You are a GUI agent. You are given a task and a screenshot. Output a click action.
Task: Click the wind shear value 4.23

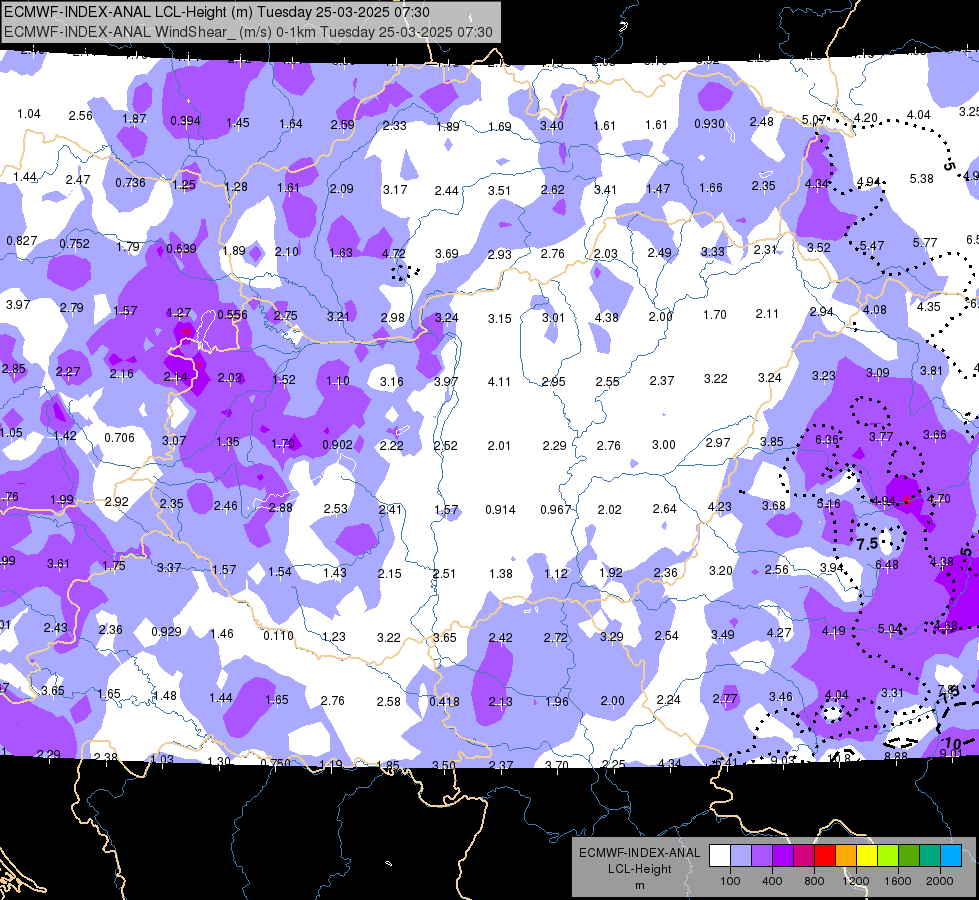point(719,507)
